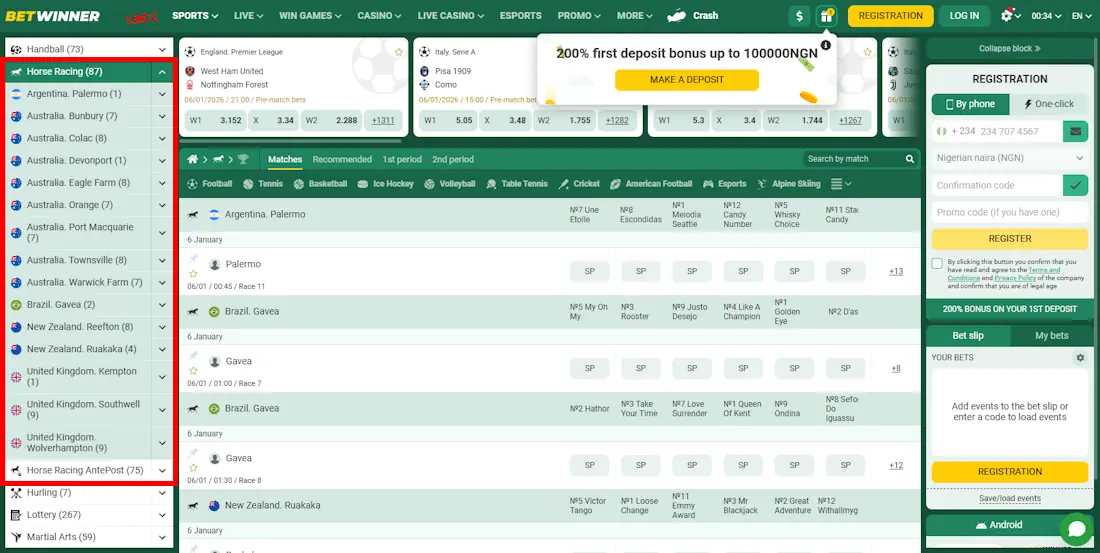Click the info icon on deposit bonus
The image size is (1100, 553).
[x=826, y=45]
